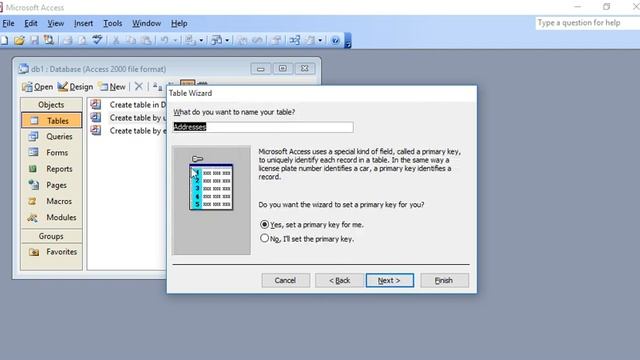Click the Cancel button in Table Wizard
Screen dimensions: 640x360
pos(285,280)
